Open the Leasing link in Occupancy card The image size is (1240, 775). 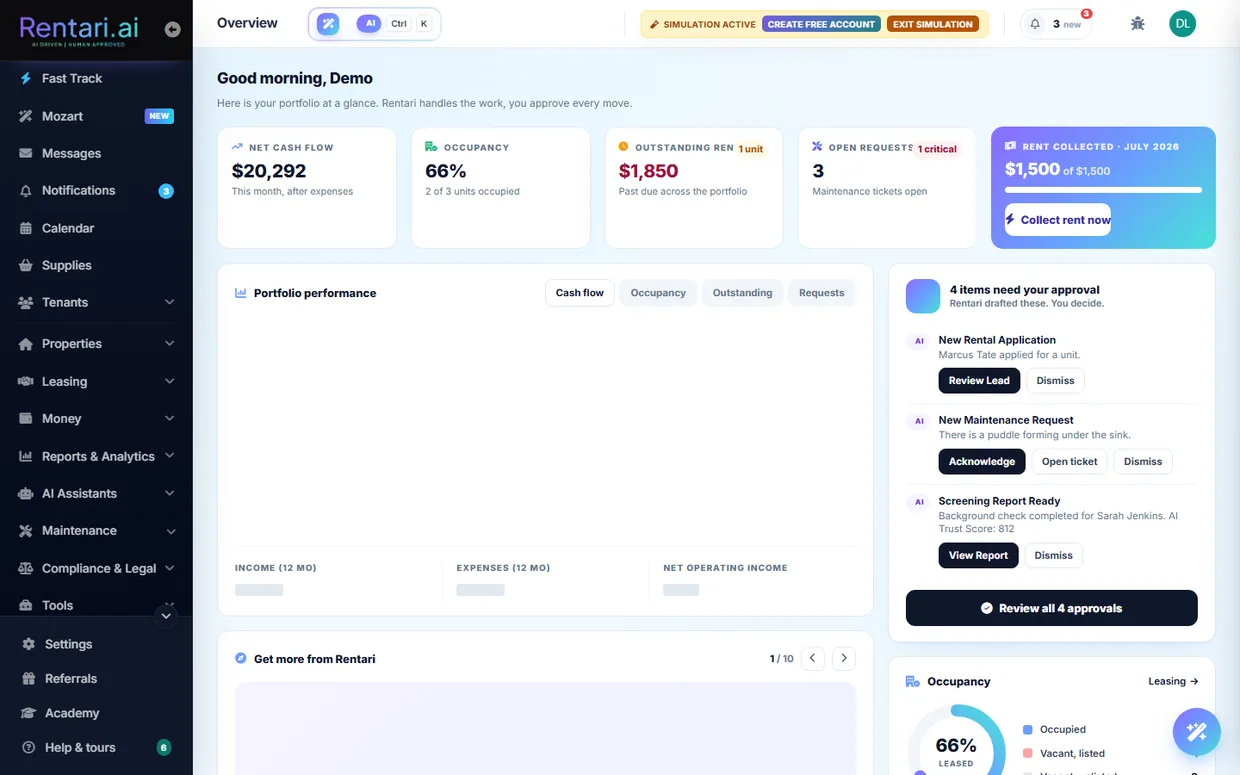click(x=1173, y=681)
